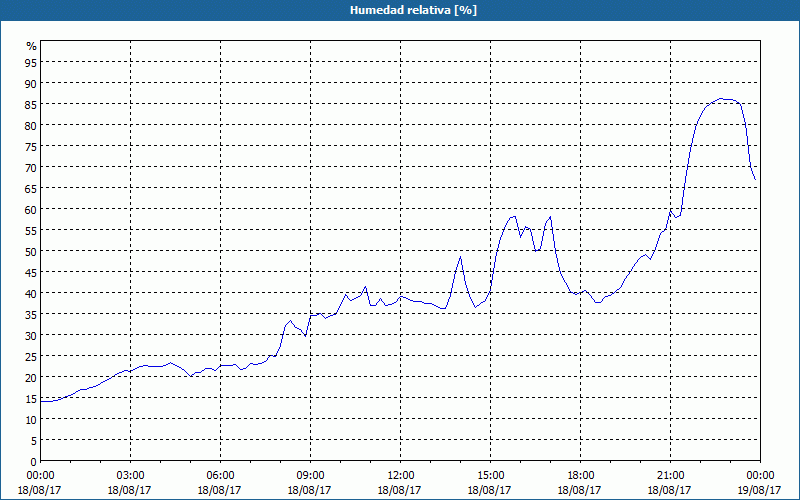Select the 80 label on the y-axis

pyautogui.click(x=32, y=125)
